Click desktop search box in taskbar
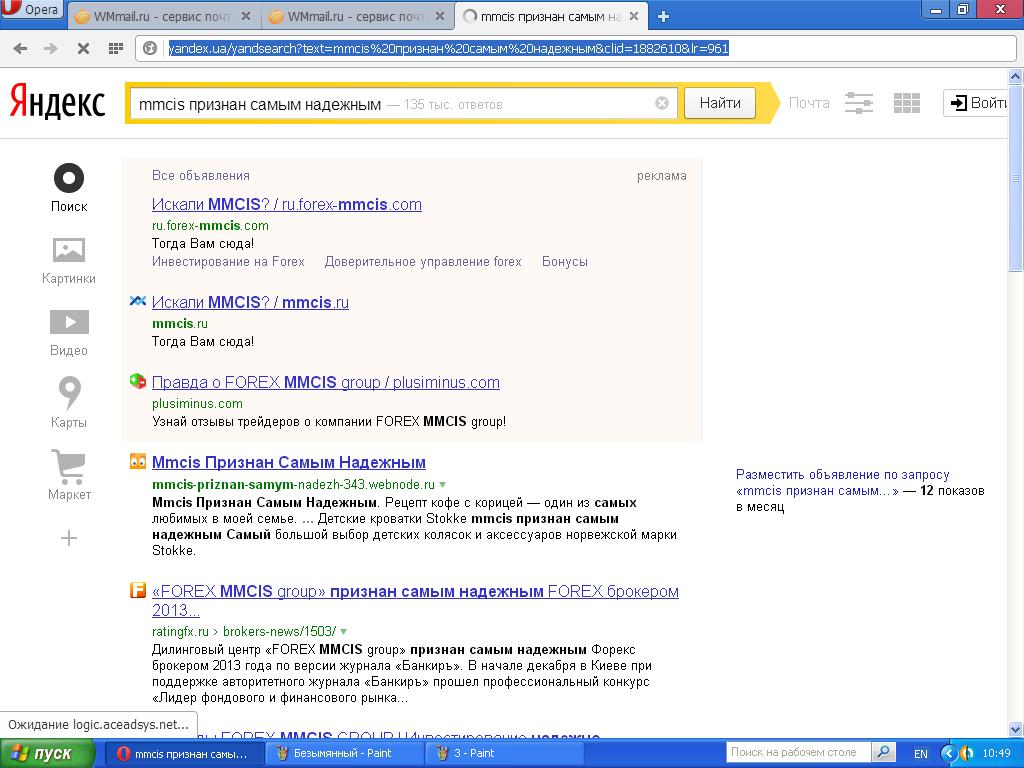 point(798,752)
